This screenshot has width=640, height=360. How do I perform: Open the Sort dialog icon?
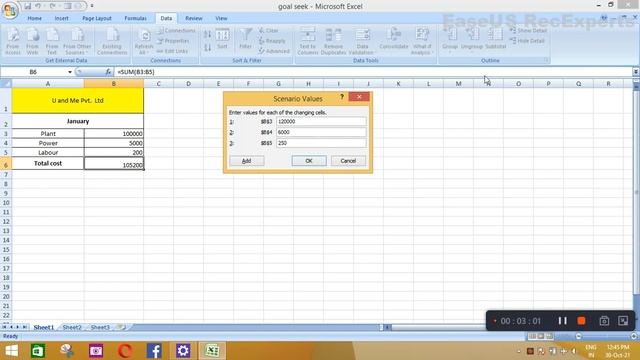pyautogui.click(x=222, y=39)
